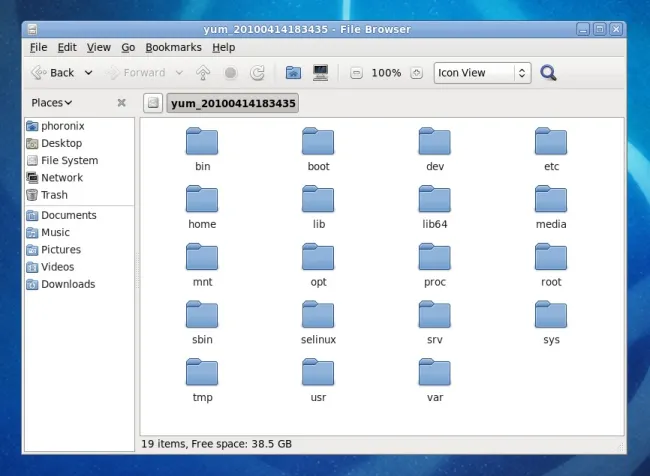
Task: Select the media folder
Action: coord(551,207)
